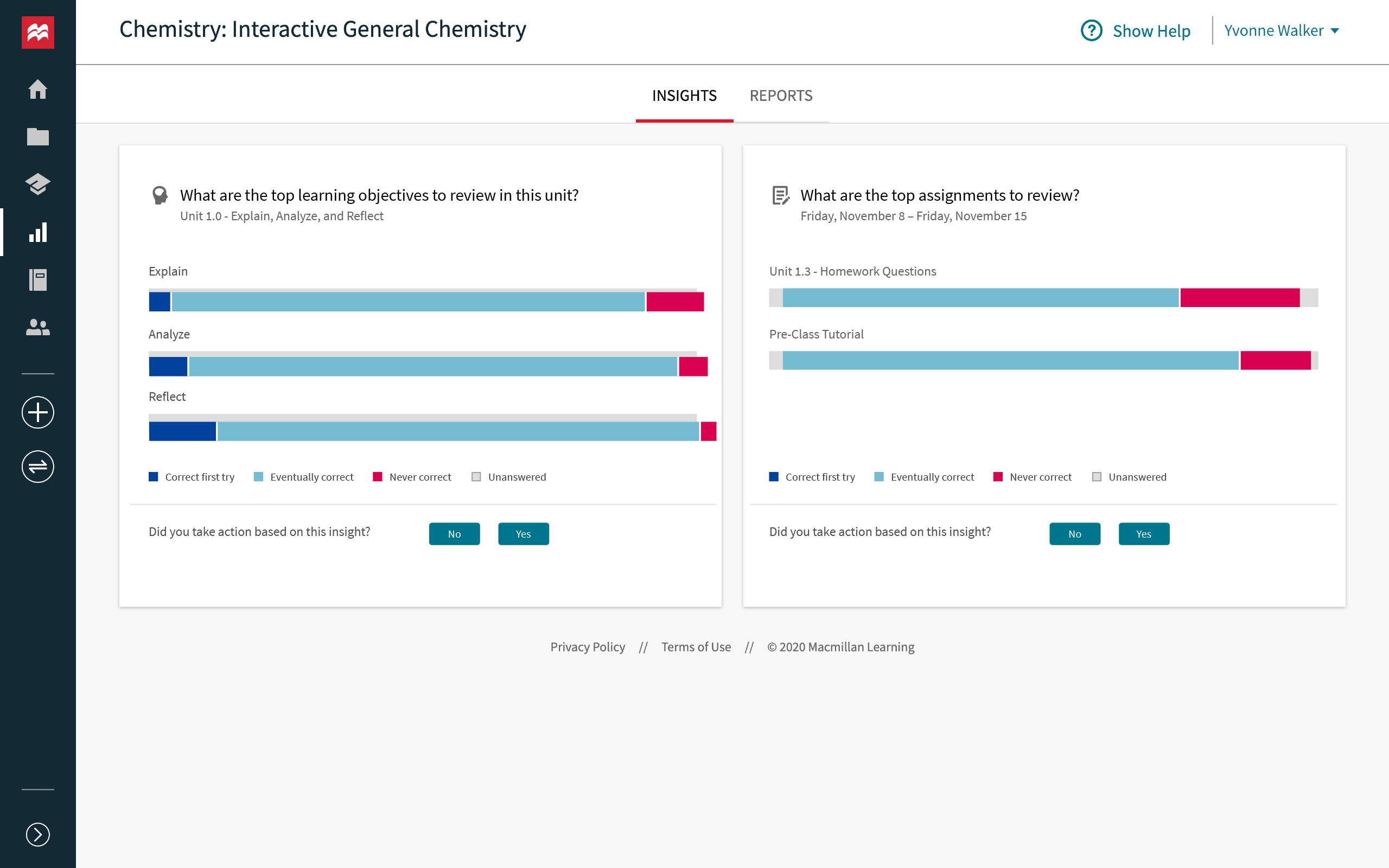Click the assignments document pencil icon

tap(781, 195)
